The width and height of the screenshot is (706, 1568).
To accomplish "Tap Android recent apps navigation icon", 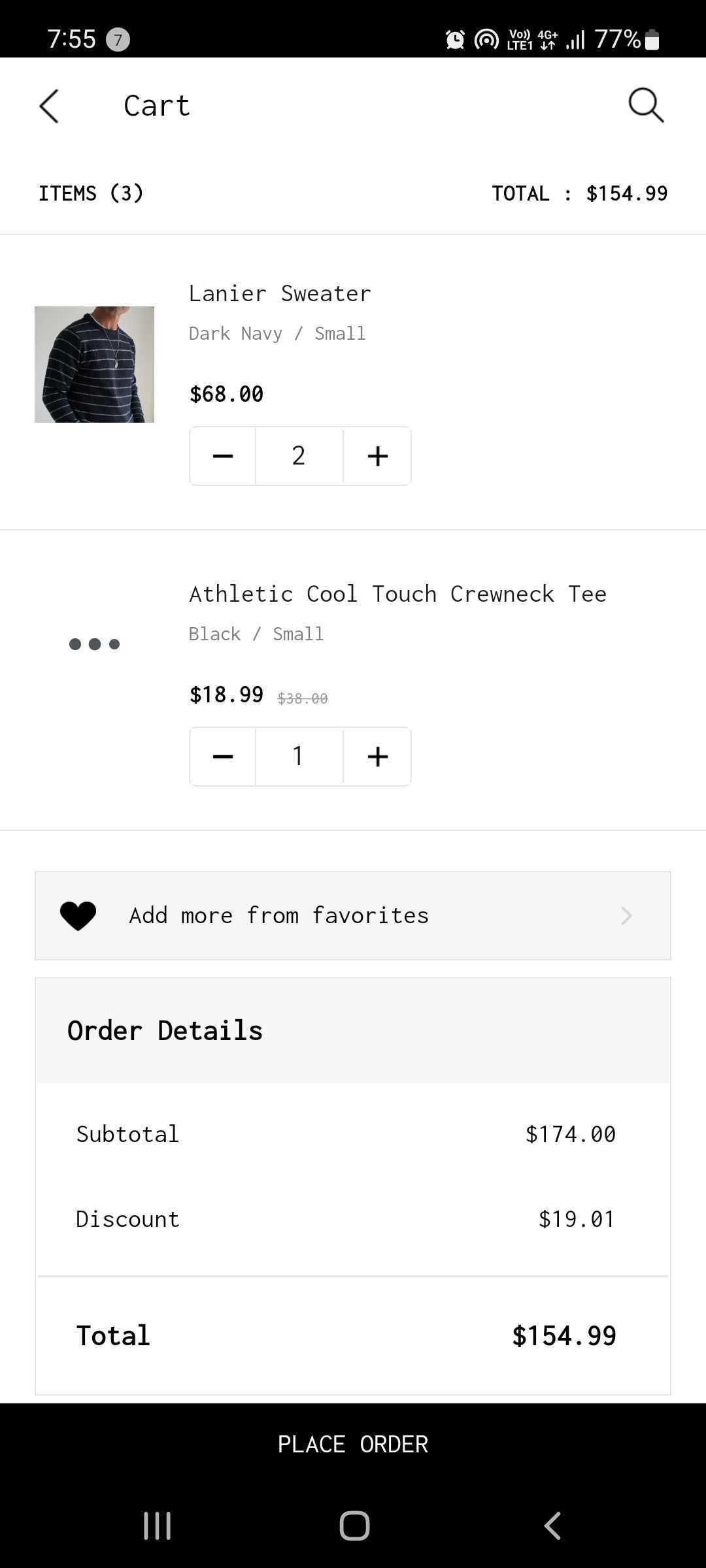I will pos(157,1526).
